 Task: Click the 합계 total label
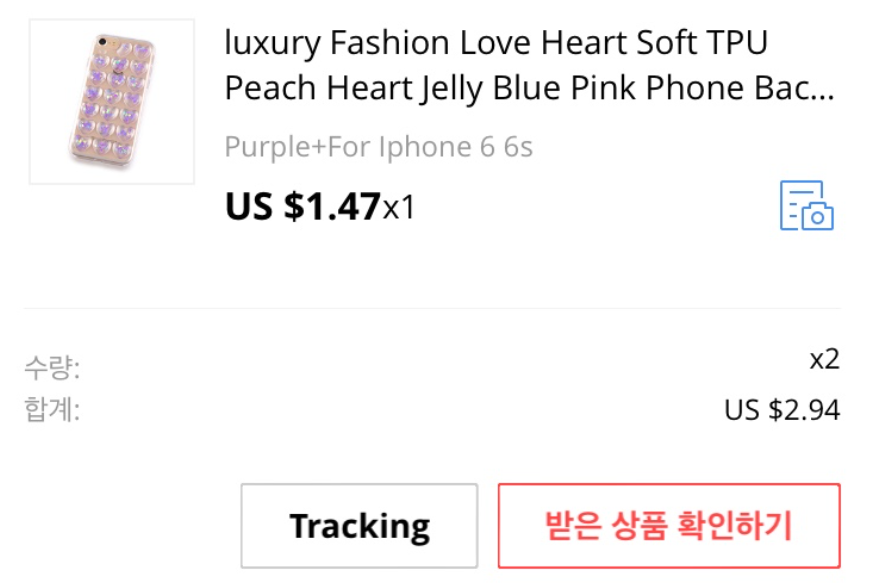pyautogui.click(x=51, y=409)
